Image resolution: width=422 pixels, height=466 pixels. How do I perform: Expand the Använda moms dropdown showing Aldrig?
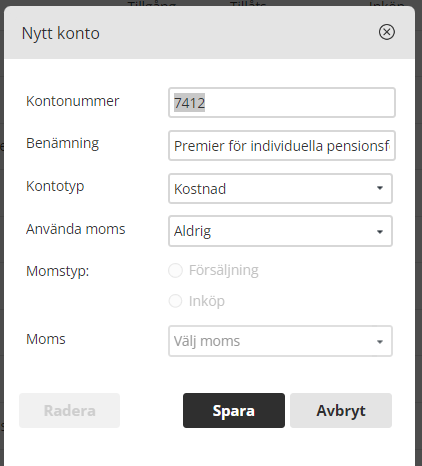[x=280, y=231]
